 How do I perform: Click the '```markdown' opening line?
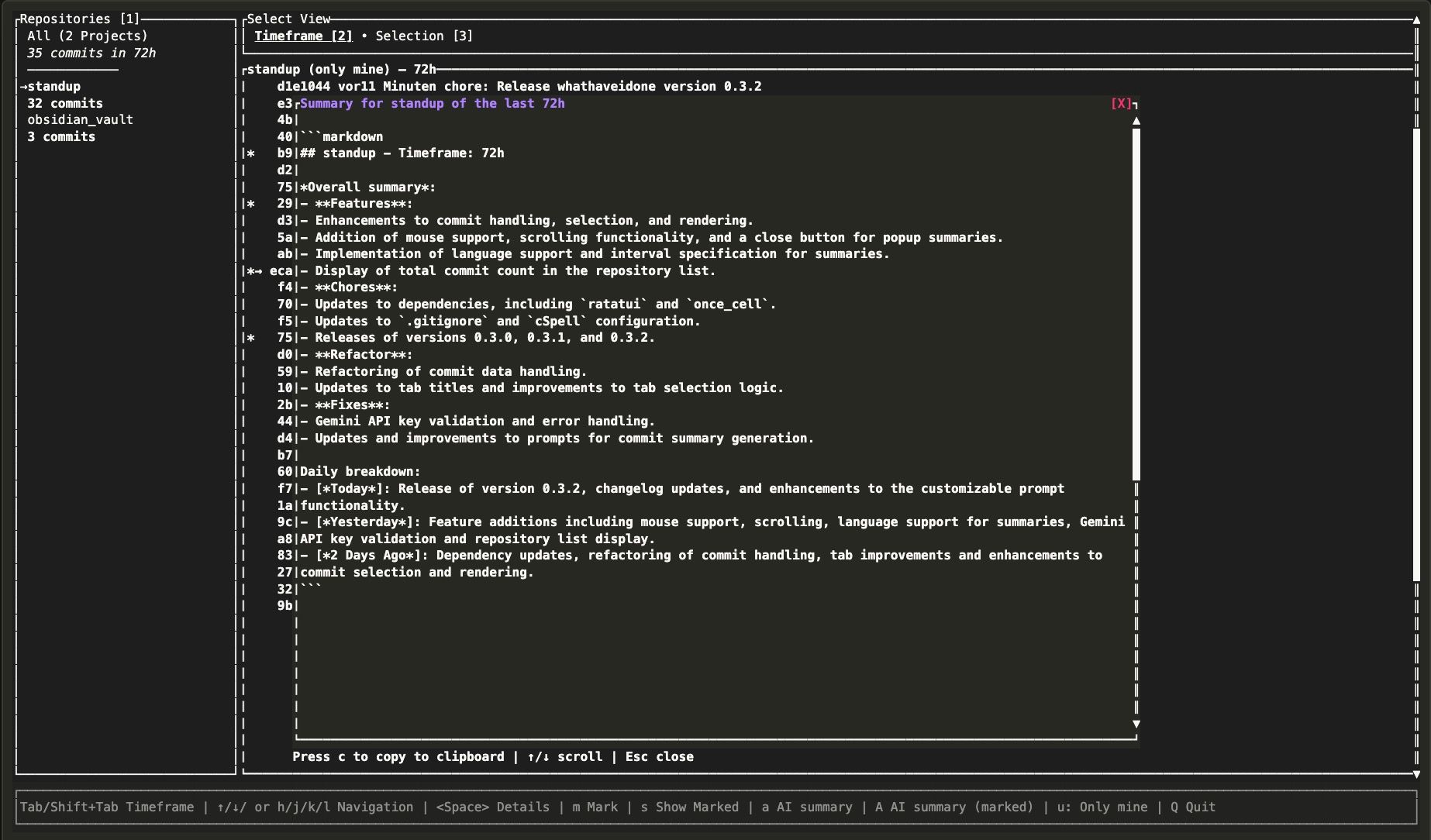[x=342, y=136]
